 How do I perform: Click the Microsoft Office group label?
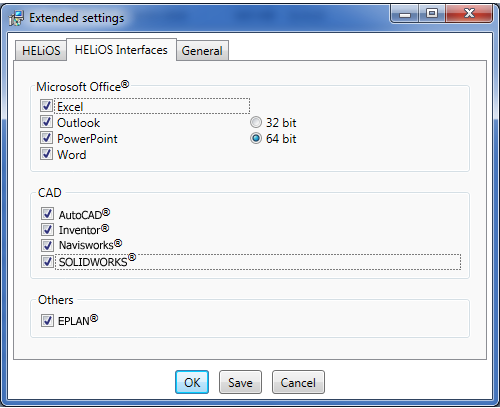[x=82, y=86]
